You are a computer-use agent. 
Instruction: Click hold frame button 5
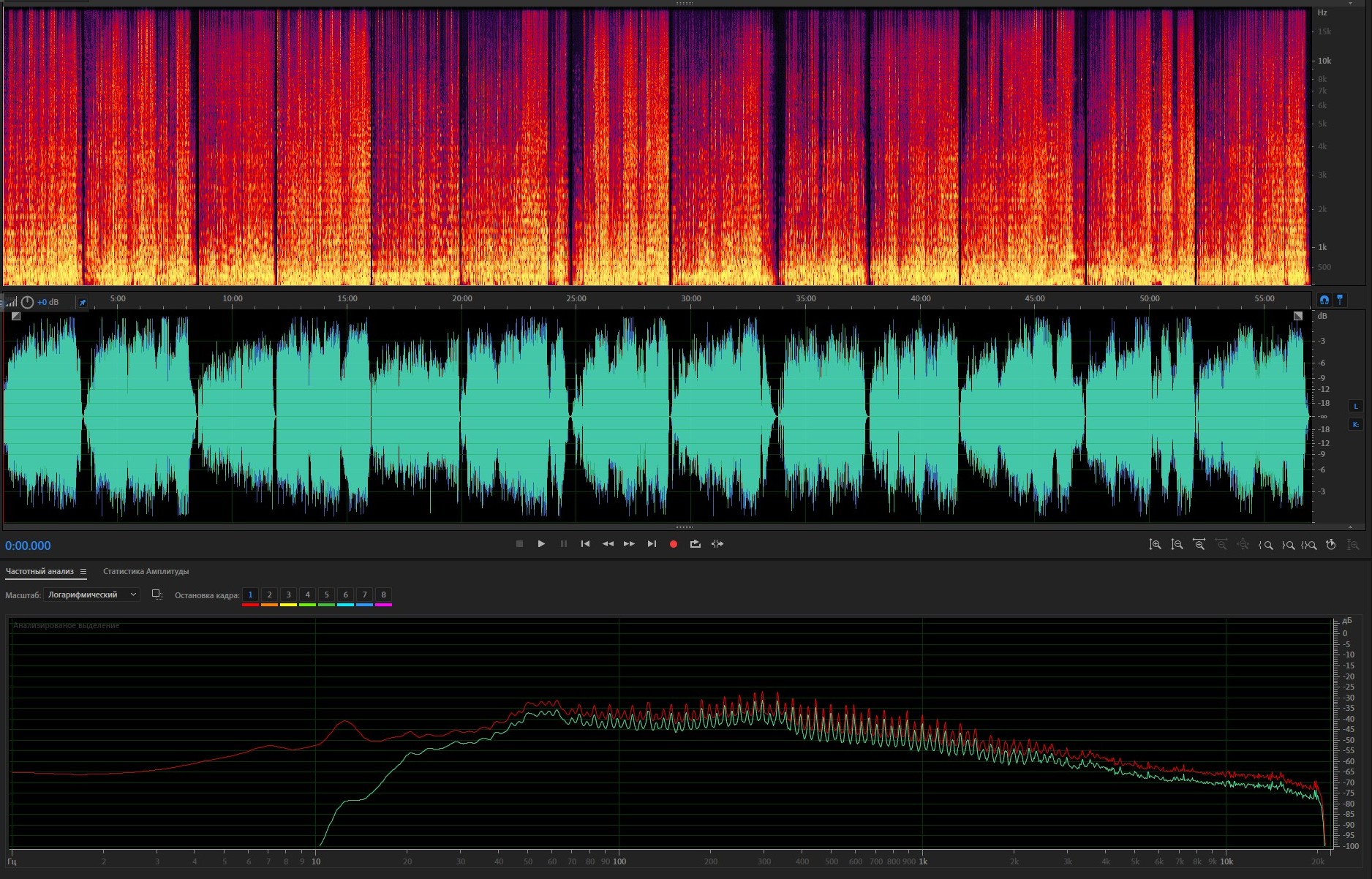tap(326, 595)
